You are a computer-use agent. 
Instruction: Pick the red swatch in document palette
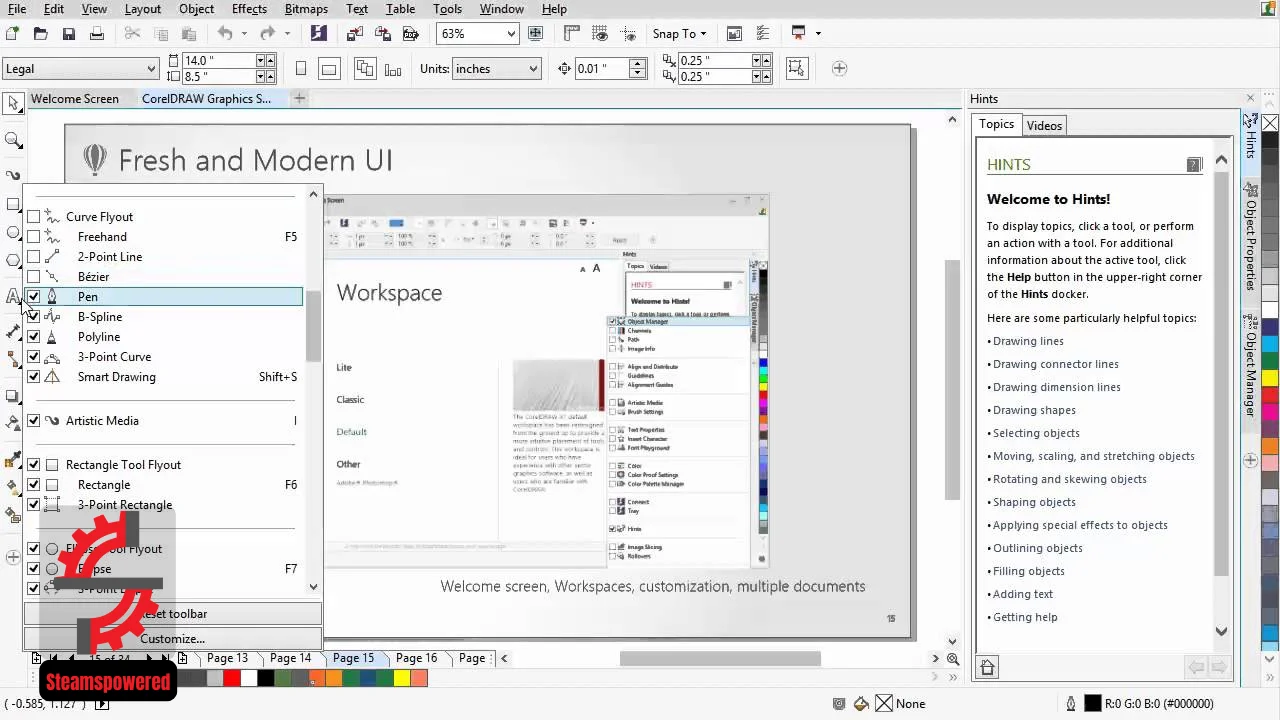click(x=231, y=678)
